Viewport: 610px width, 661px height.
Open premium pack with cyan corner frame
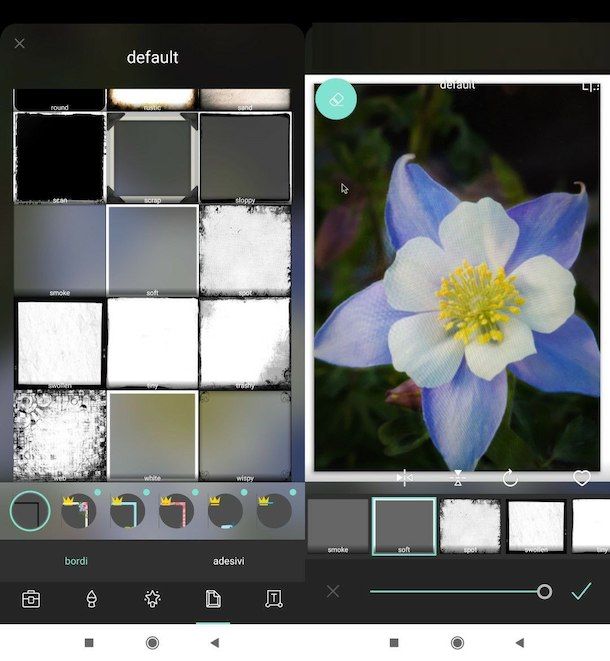[x=127, y=511]
